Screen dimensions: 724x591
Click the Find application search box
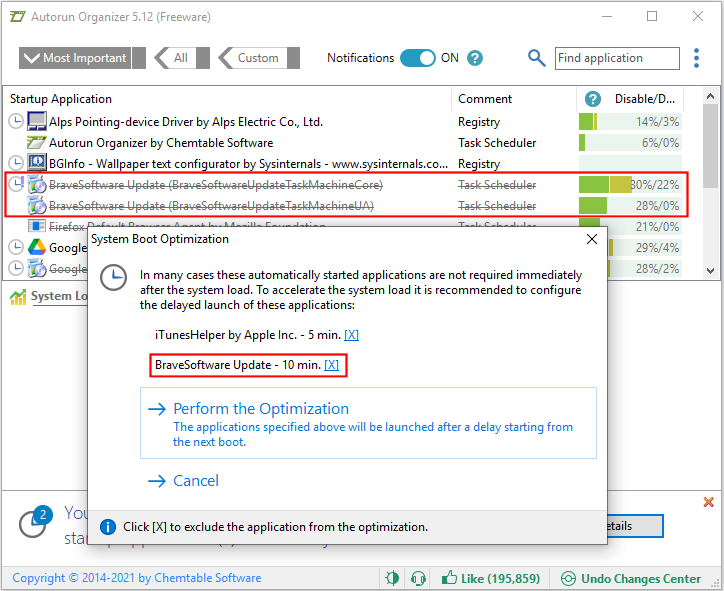[616, 58]
